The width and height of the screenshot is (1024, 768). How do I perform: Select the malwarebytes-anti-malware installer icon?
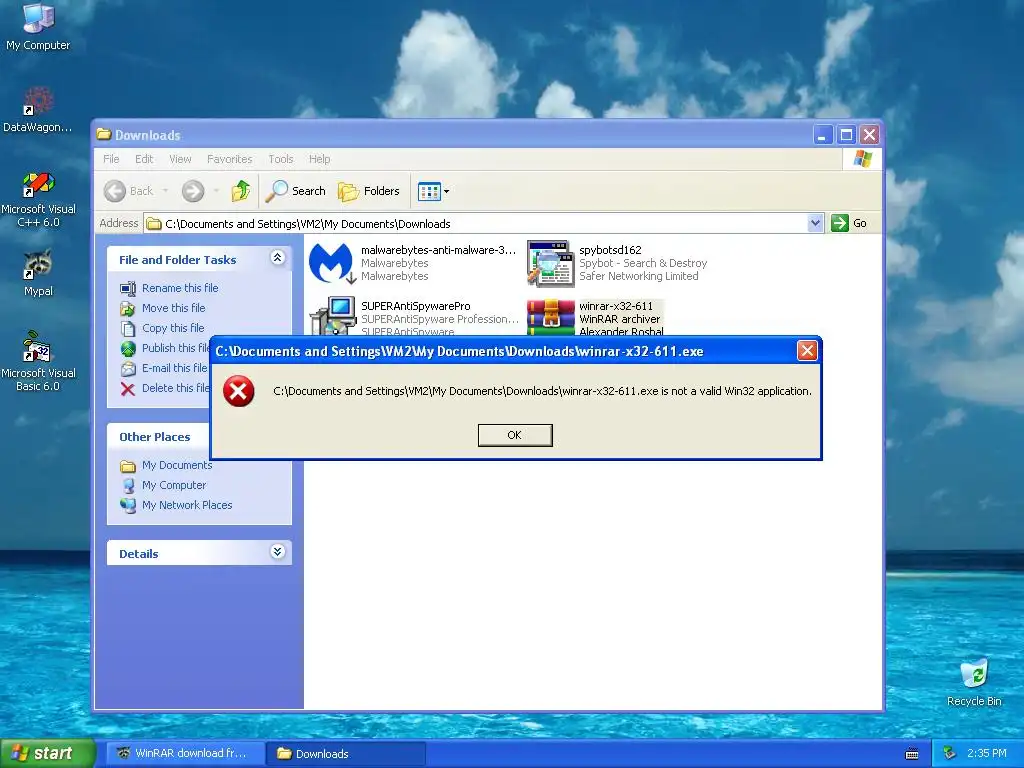[x=332, y=263]
